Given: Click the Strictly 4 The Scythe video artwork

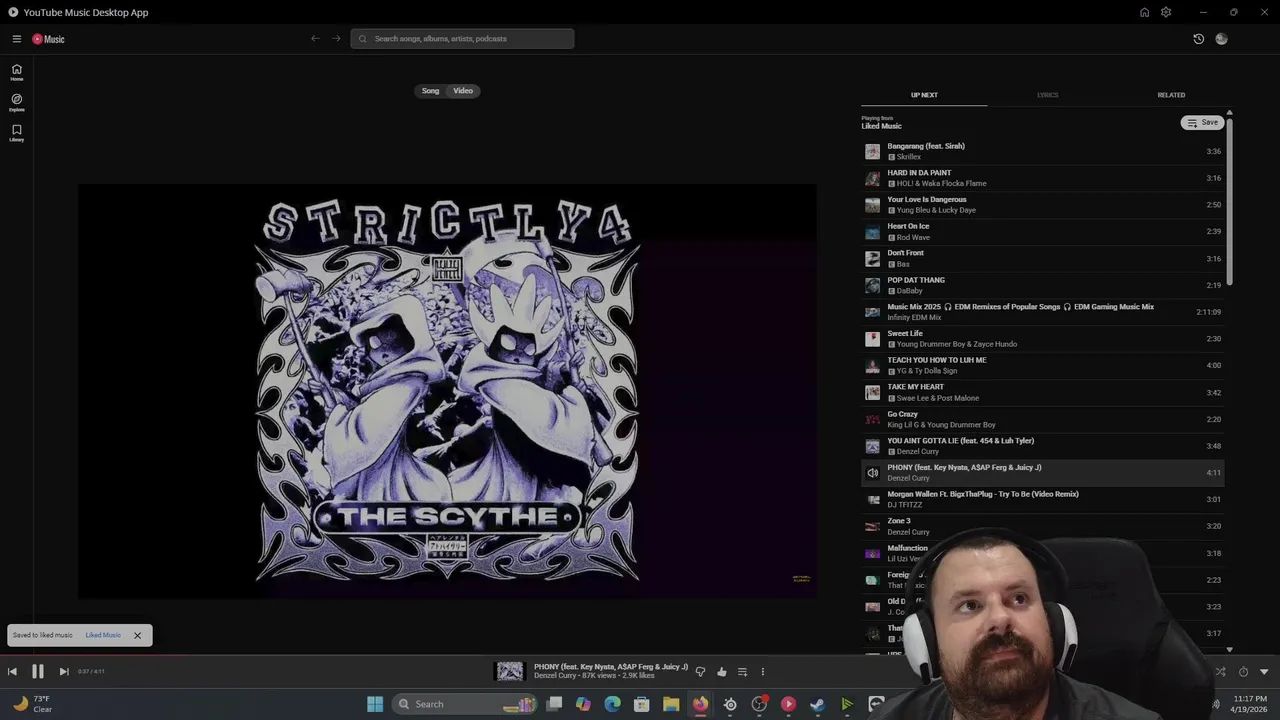Looking at the screenshot, I should [x=447, y=391].
